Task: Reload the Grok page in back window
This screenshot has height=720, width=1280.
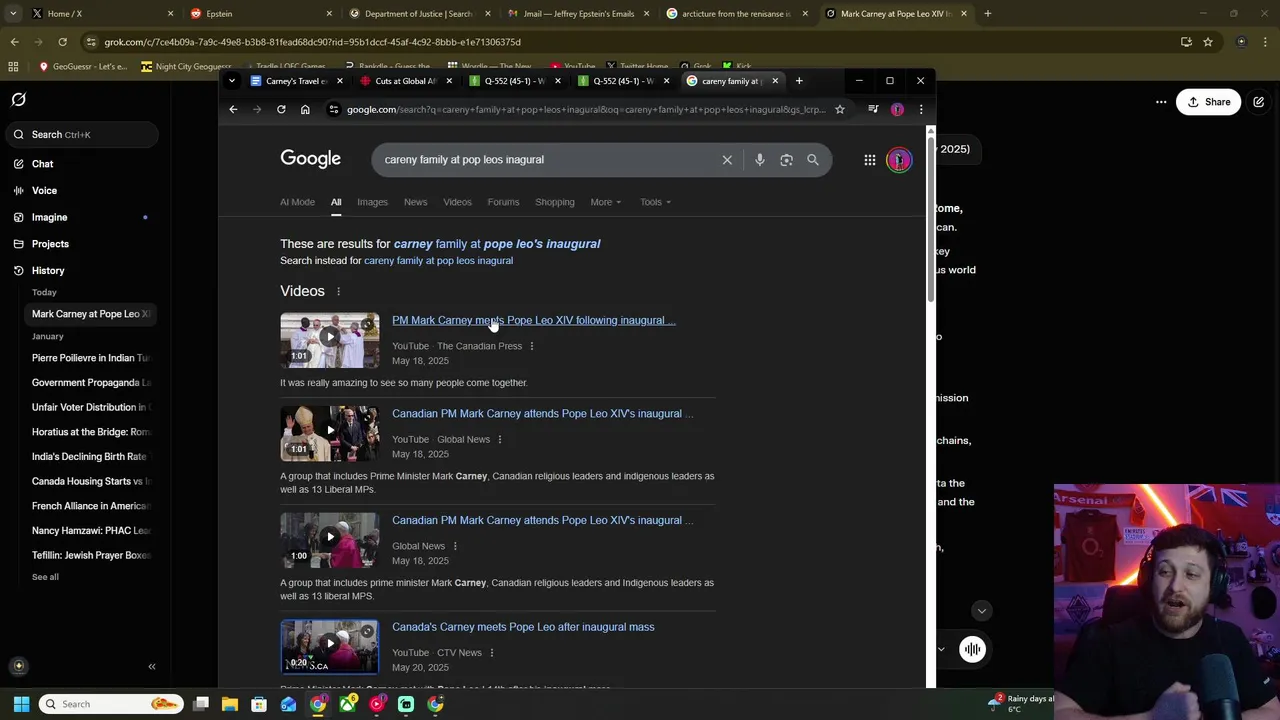Action: (x=62, y=42)
